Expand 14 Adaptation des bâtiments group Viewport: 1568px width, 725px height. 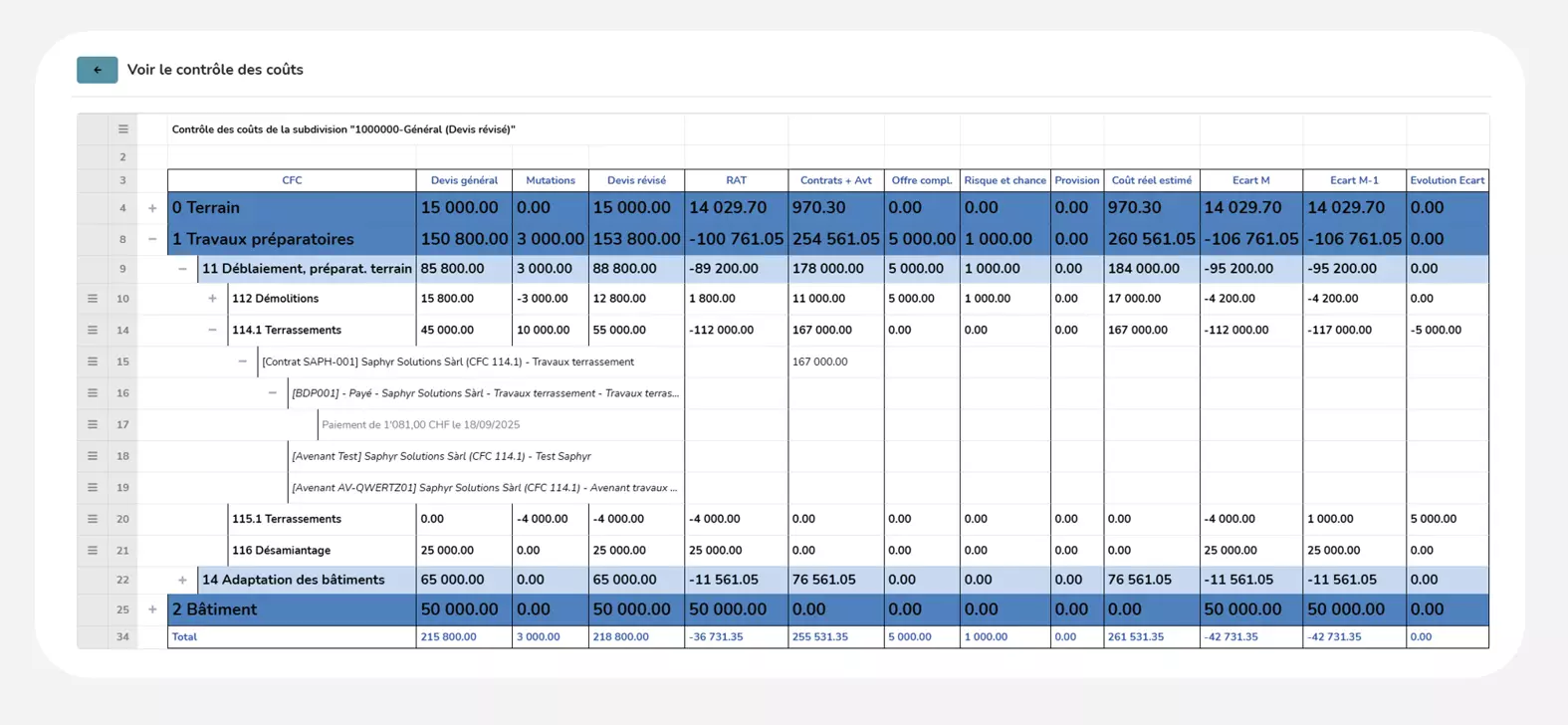[x=182, y=580]
